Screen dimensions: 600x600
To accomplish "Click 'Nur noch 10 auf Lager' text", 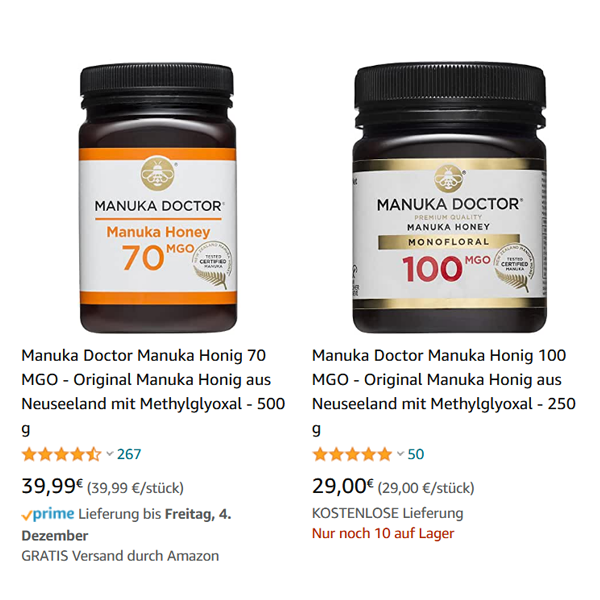I will (383, 533).
